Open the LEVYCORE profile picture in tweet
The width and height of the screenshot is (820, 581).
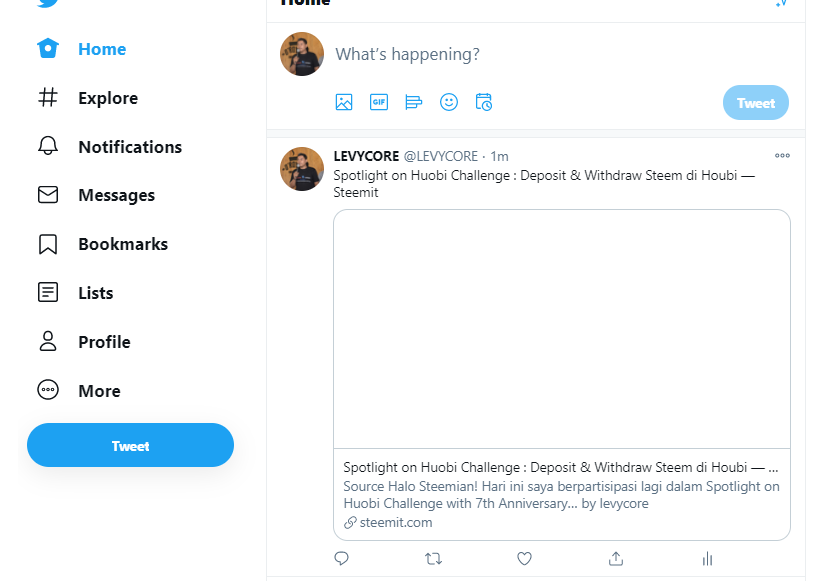302,169
